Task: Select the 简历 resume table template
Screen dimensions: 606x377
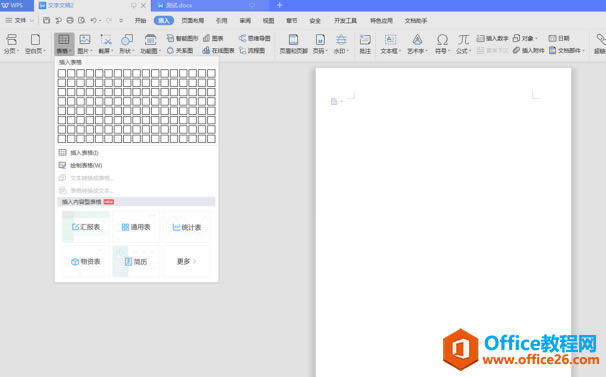Action: click(136, 261)
